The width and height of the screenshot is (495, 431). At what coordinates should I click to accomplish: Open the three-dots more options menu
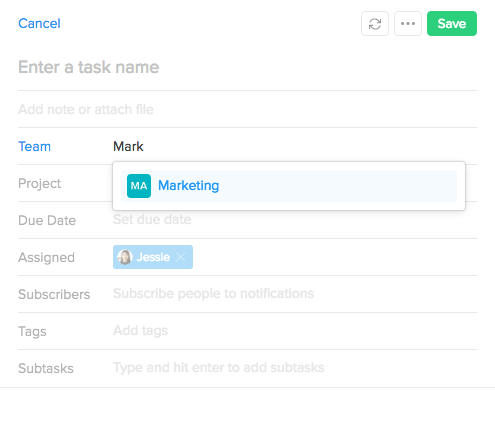tap(408, 24)
